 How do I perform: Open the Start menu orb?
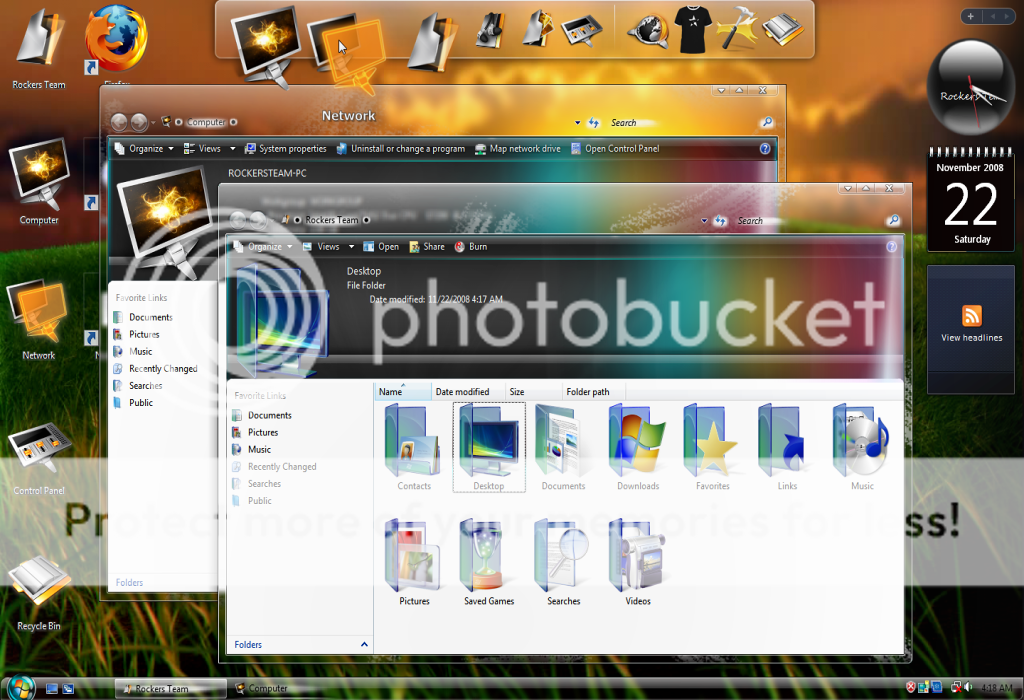(x=21, y=688)
